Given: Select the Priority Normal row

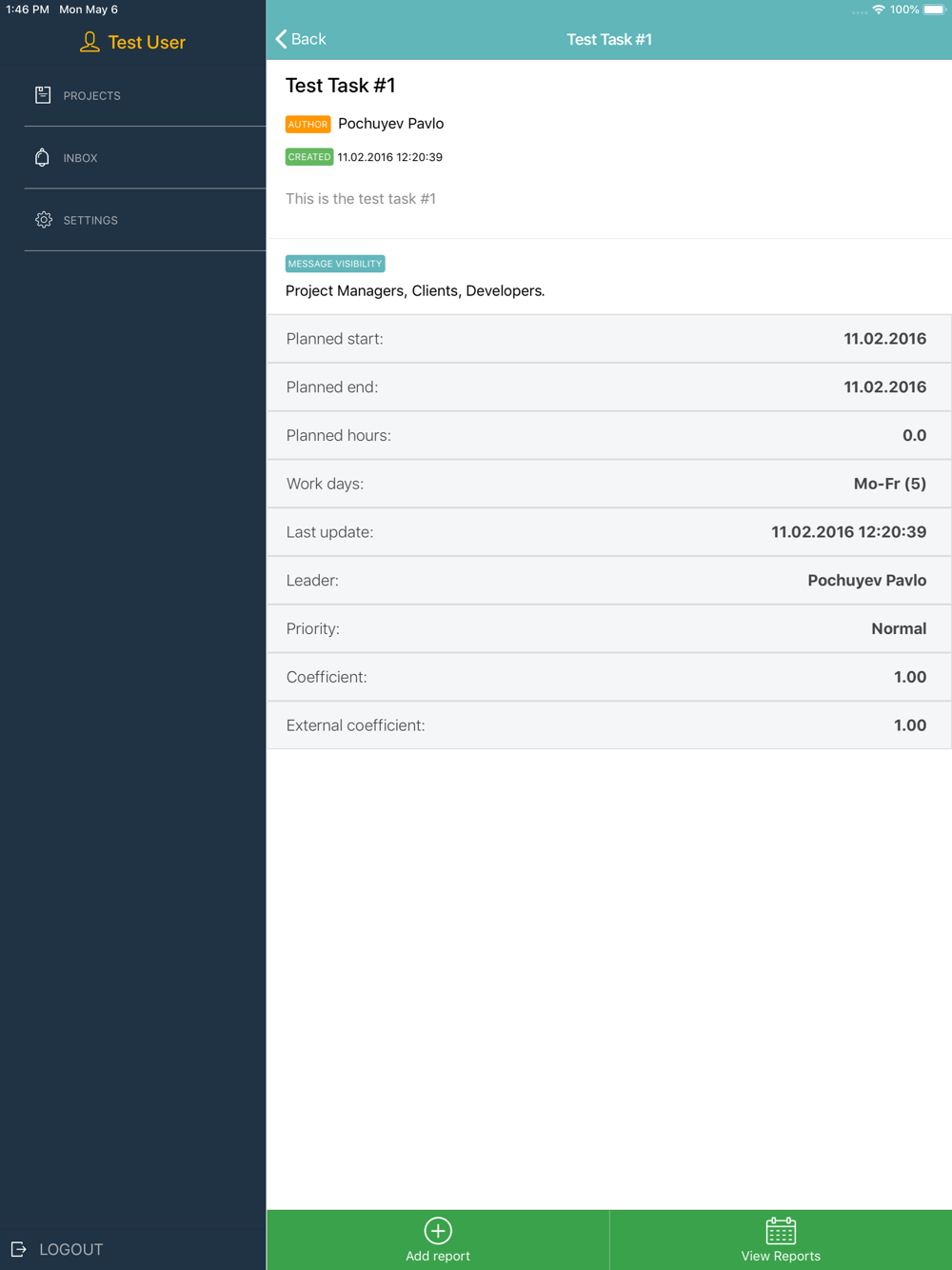Looking at the screenshot, I should 609,628.
